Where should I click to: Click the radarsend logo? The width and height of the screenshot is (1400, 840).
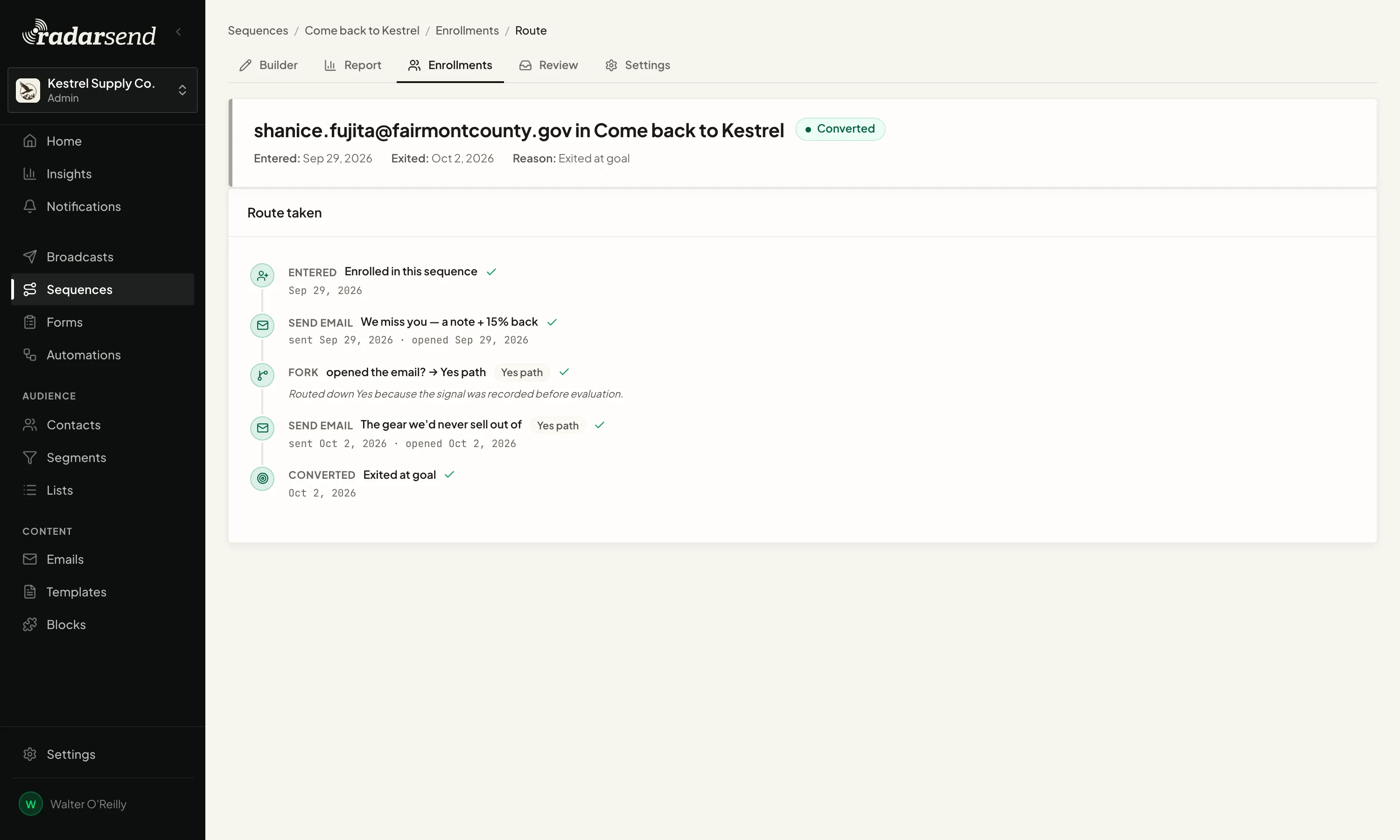[89, 34]
